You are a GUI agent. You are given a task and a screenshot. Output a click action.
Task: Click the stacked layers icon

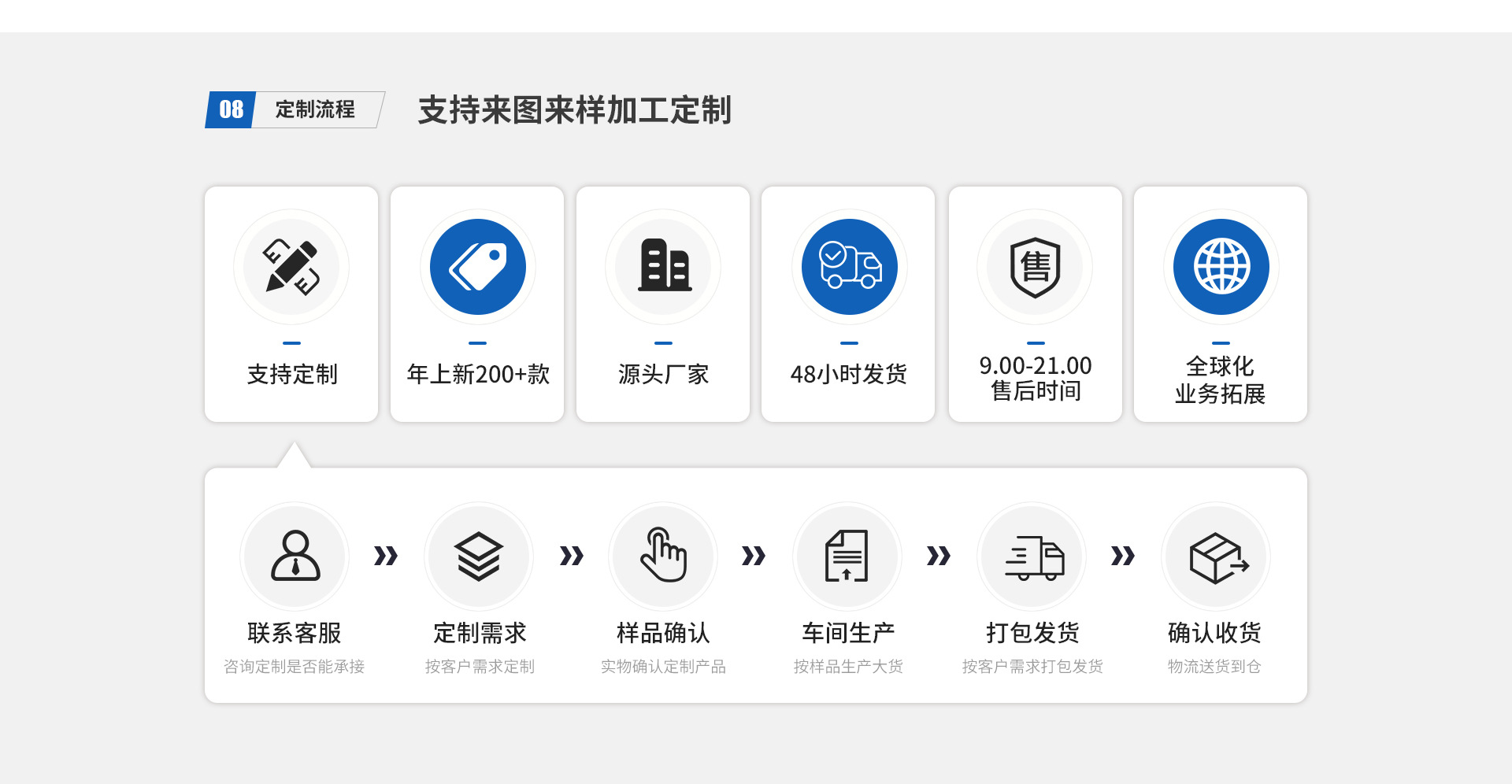(x=479, y=556)
